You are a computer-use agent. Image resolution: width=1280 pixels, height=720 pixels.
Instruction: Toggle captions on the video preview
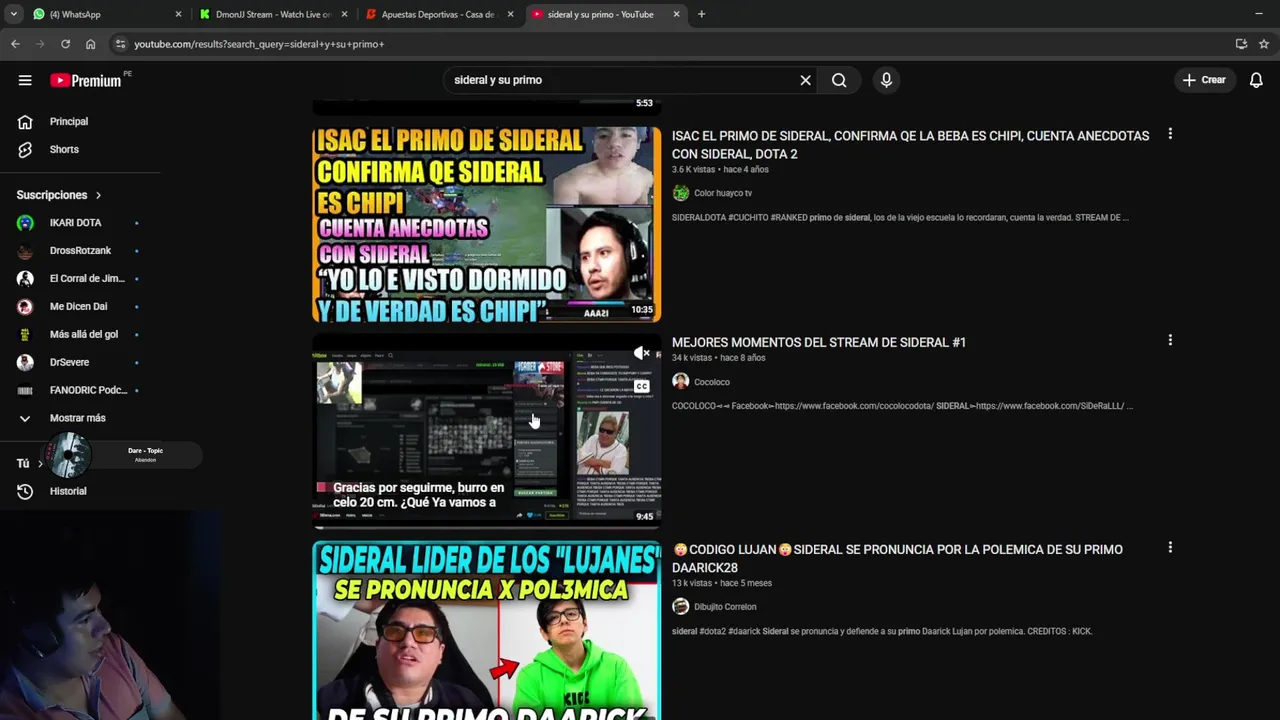[642, 386]
